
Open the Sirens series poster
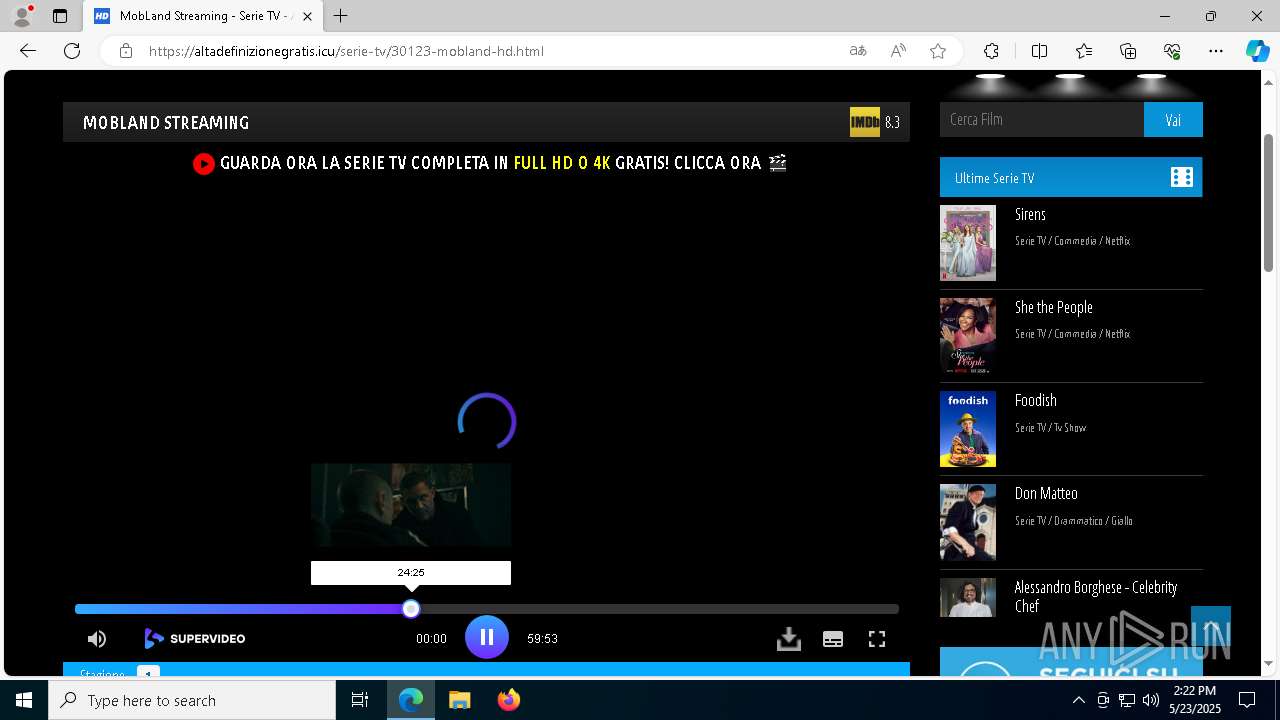[968, 243]
